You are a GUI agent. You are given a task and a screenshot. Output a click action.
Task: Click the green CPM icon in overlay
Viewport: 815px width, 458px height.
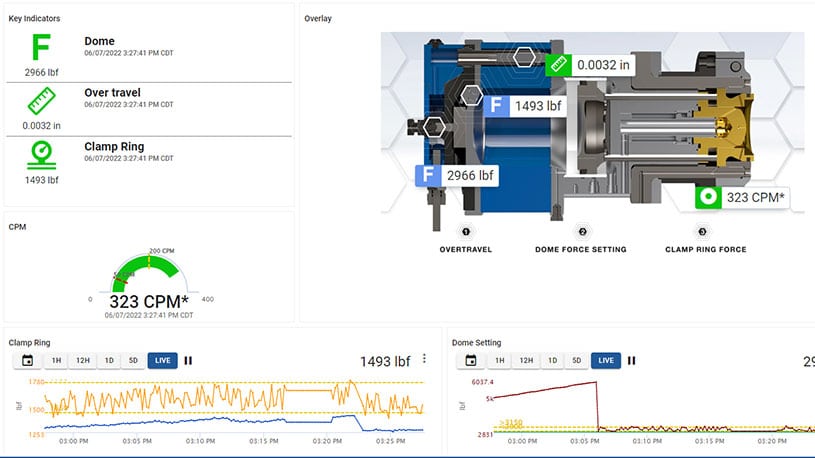(709, 197)
